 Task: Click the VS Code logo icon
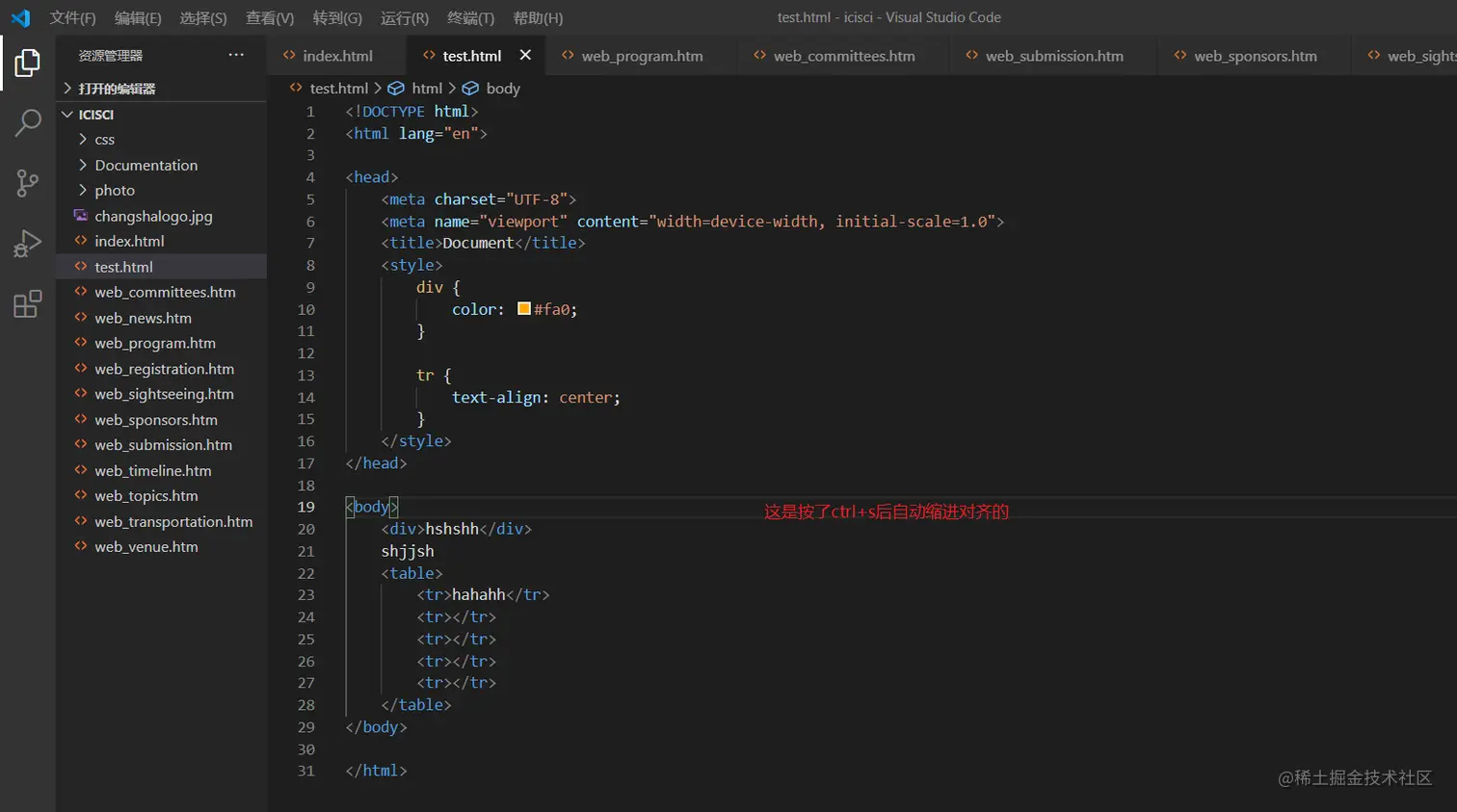(20, 17)
